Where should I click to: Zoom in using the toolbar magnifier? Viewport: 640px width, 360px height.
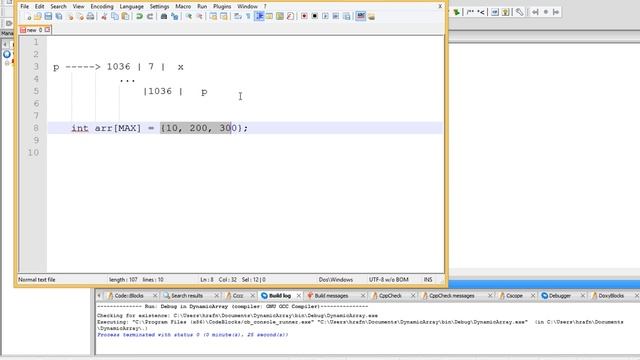[189, 16]
